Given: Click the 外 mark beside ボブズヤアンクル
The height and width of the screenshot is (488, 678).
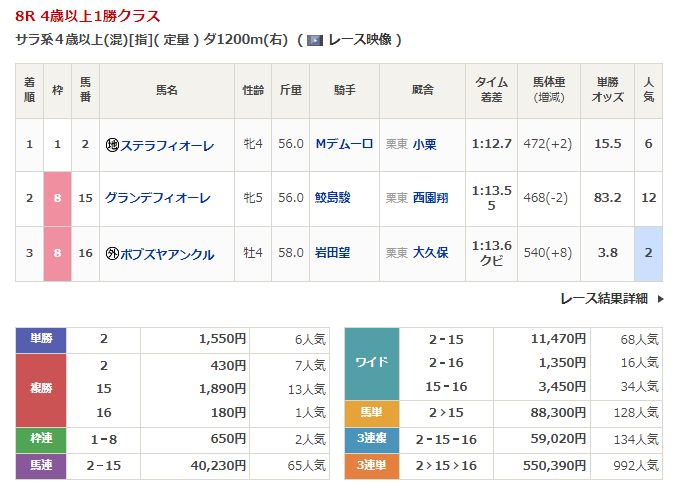Looking at the screenshot, I should point(112,254).
